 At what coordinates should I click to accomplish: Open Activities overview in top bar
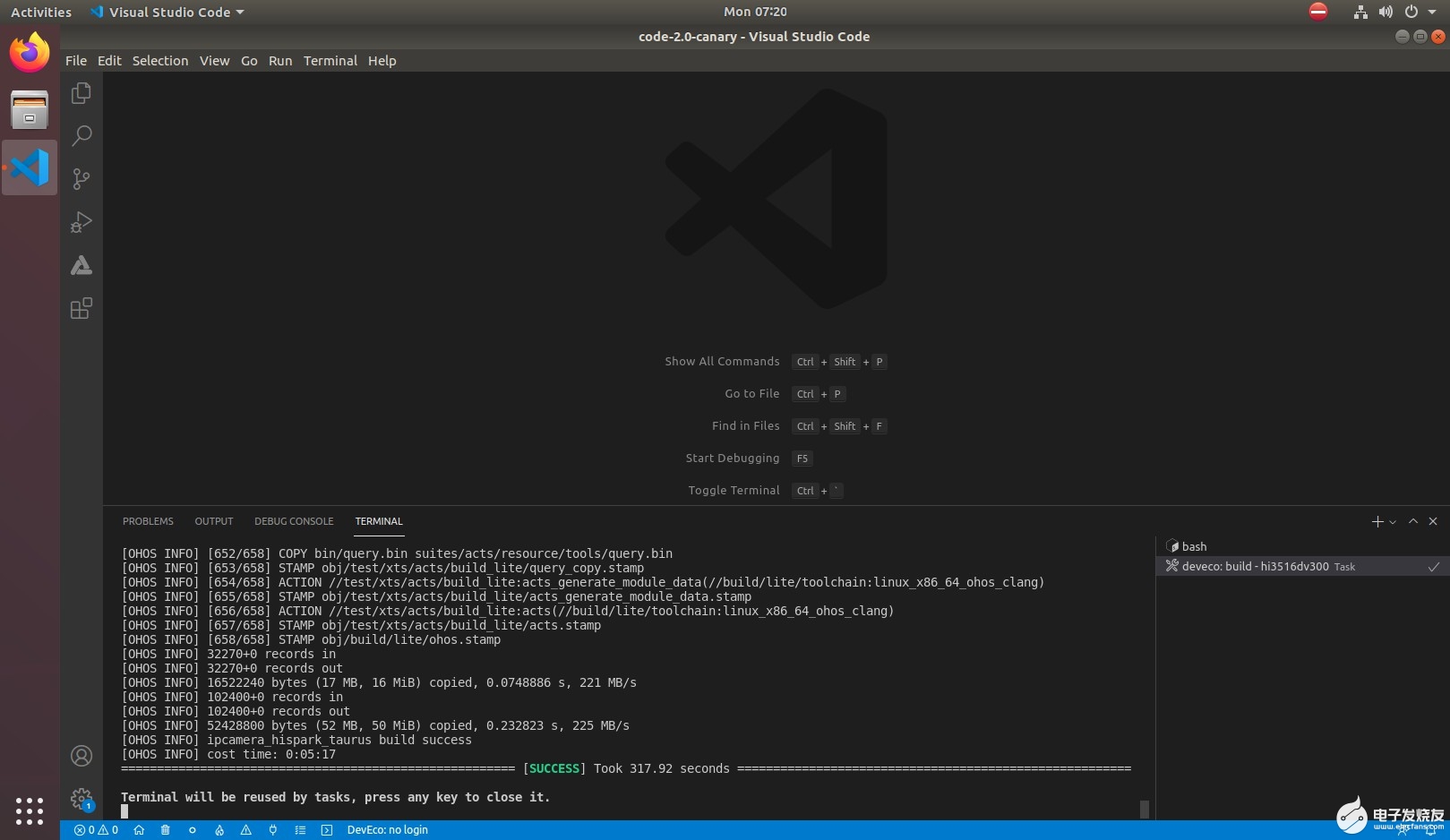click(41, 12)
